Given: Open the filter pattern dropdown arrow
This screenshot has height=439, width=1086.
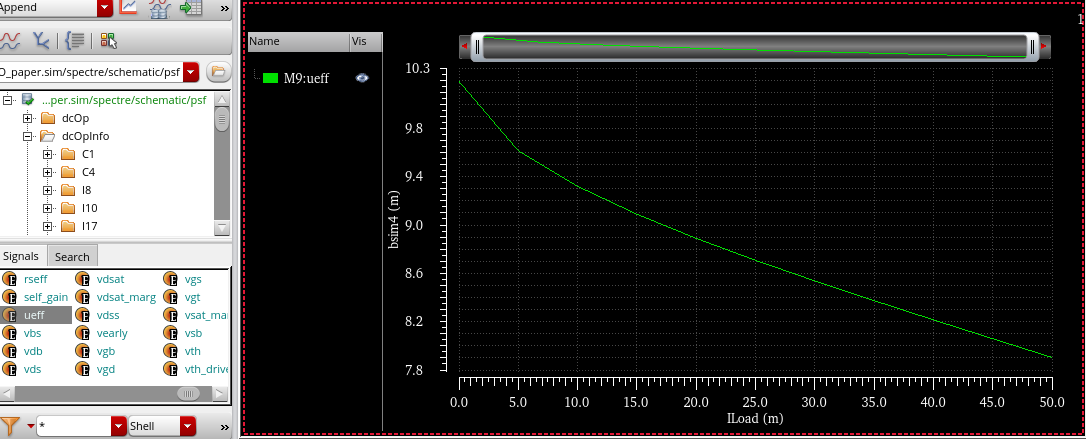Looking at the screenshot, I should [118, 426].
